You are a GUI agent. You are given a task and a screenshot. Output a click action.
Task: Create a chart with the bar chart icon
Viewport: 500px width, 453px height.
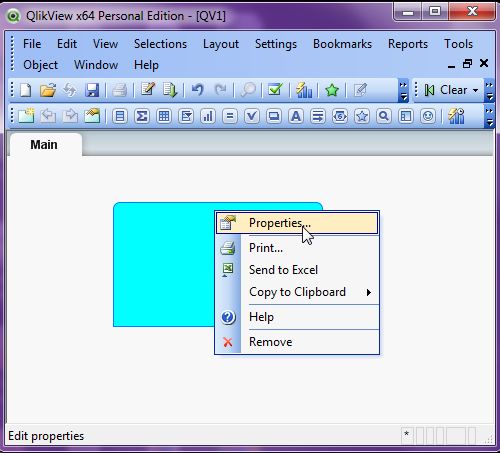point(208,116)
